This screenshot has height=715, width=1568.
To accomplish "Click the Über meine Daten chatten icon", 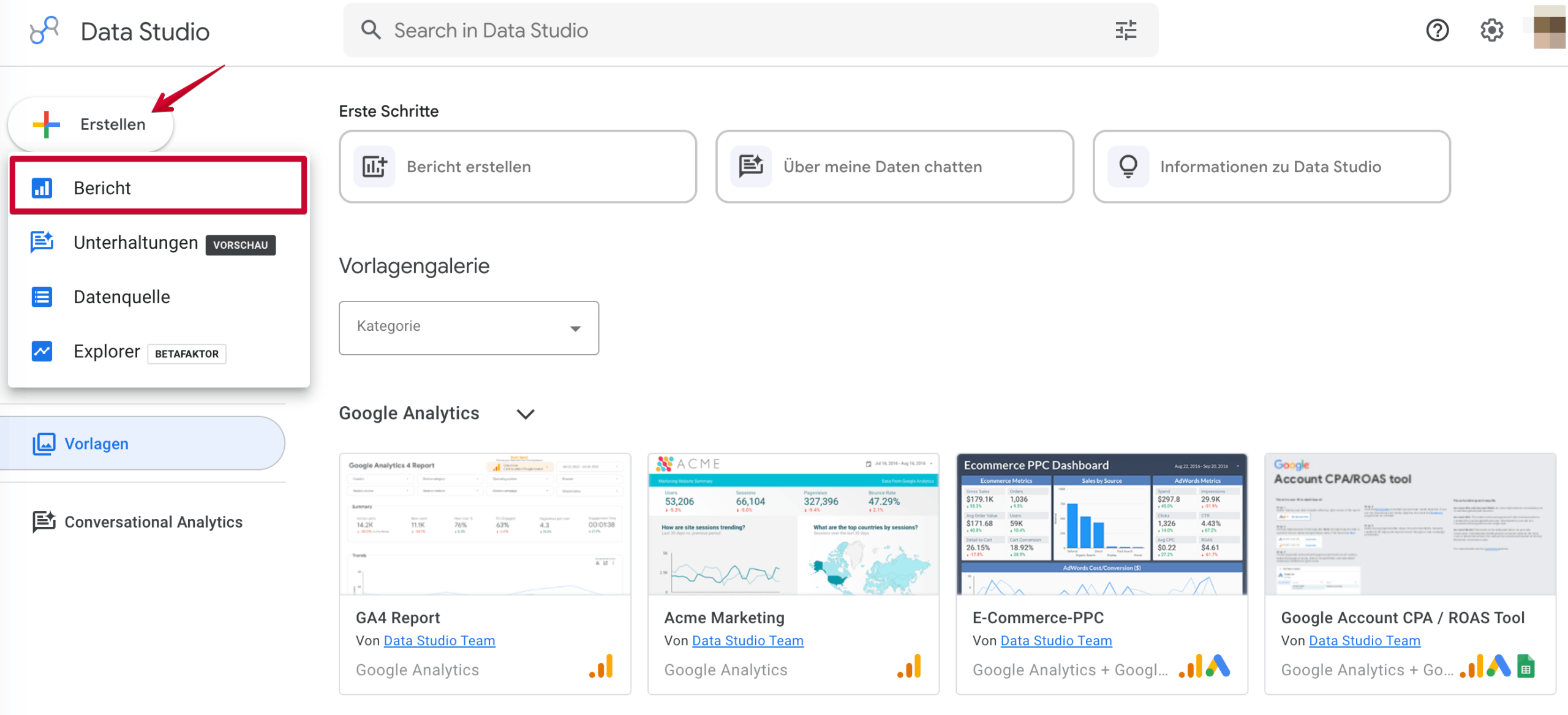I will (751, 167).
